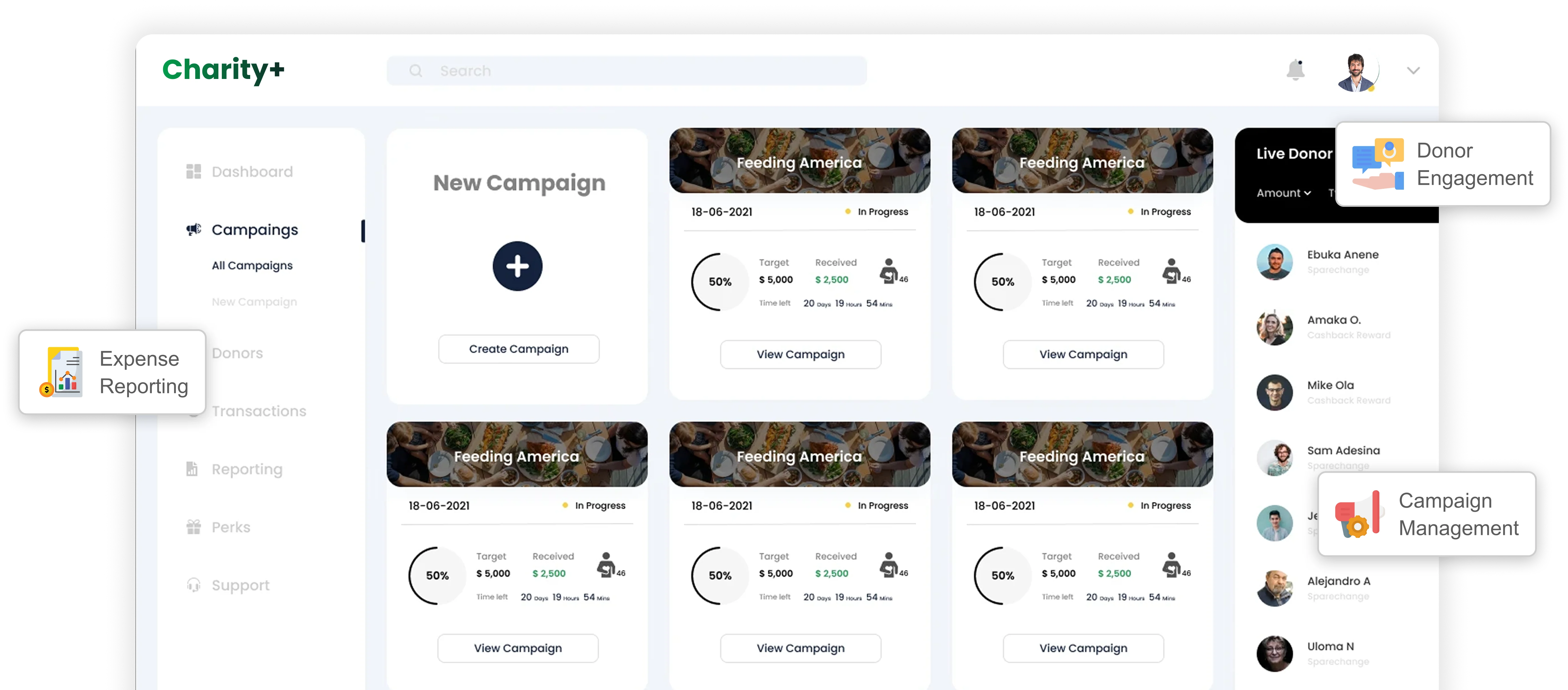Image resolution: width=1568 pixels, height=690 pixels.
Task: Click the Create Campaign button
Action: tap(518, 348)
